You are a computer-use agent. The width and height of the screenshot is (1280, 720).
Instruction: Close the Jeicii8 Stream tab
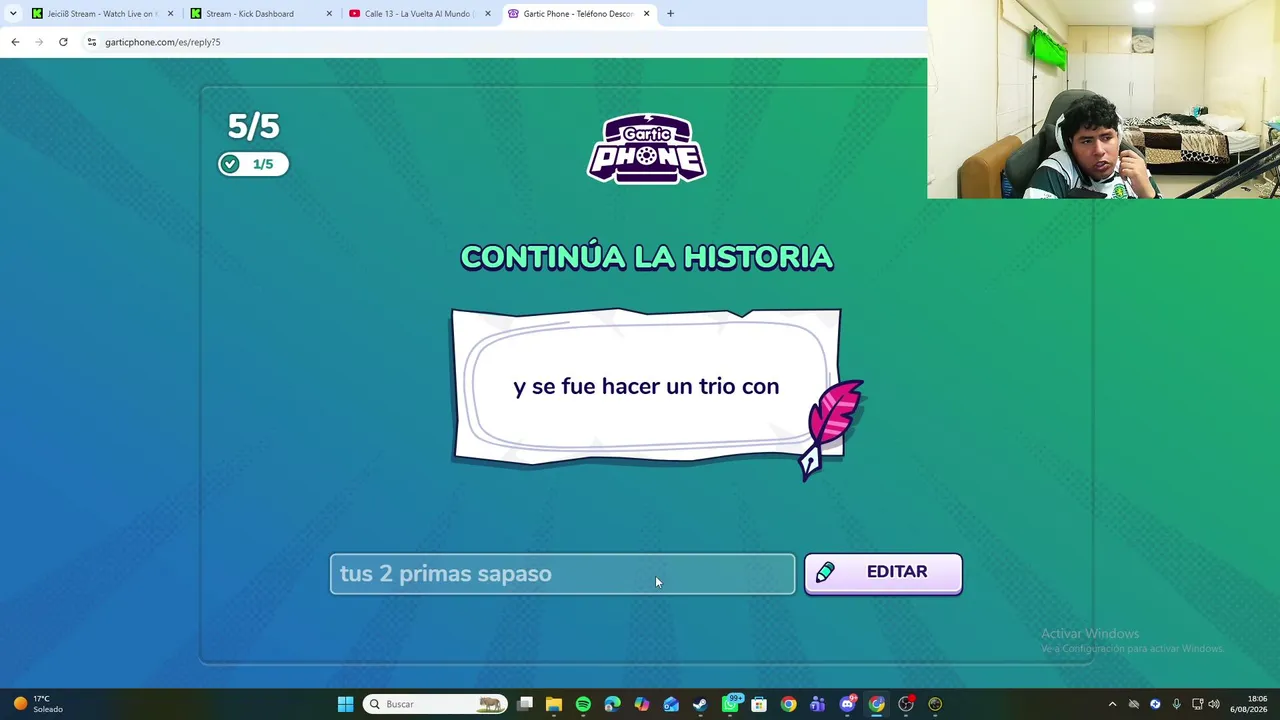click(x=170, y=14)
